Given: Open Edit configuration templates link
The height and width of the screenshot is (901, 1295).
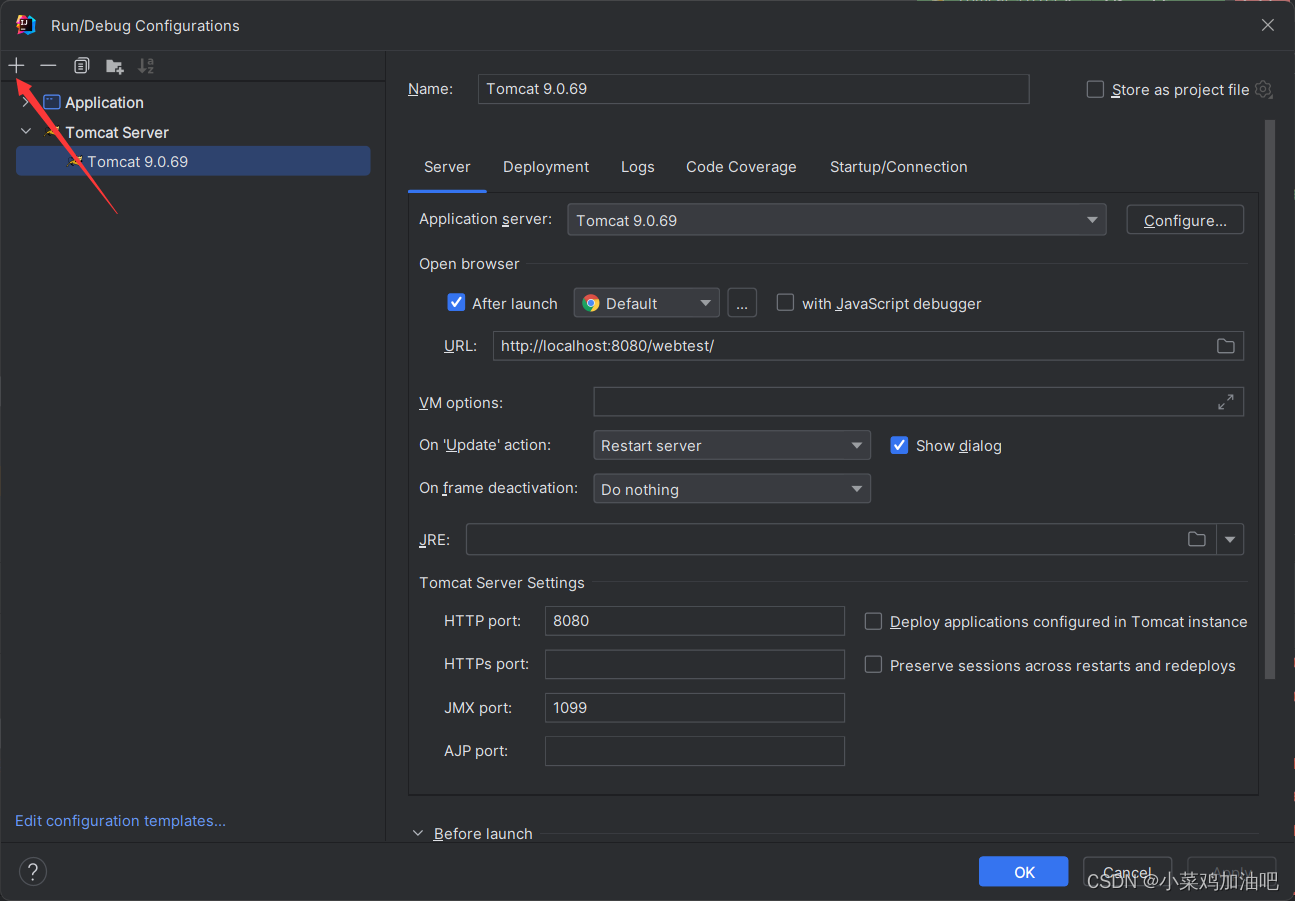Looking at the screenshot, I should (120, 821).
